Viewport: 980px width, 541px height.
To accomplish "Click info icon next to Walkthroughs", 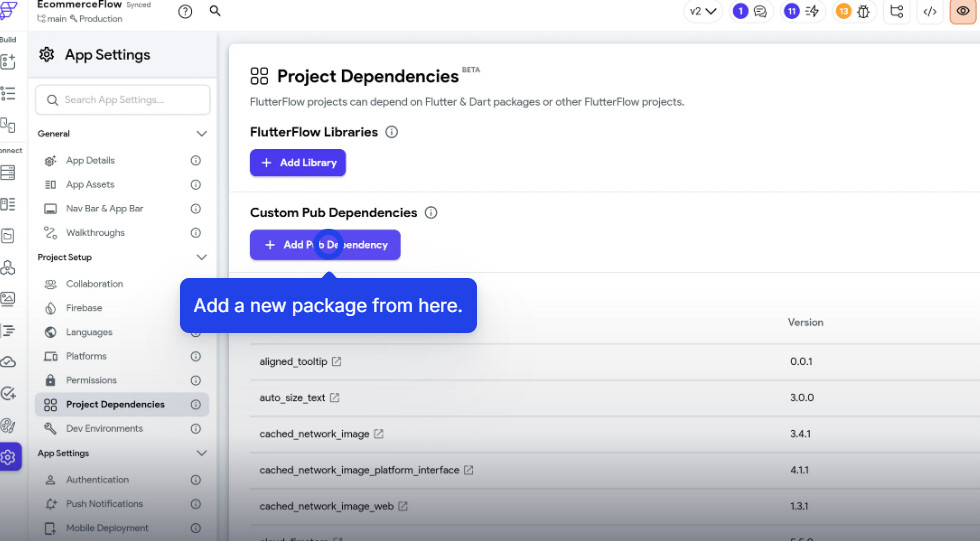I will tap(196, 232).
